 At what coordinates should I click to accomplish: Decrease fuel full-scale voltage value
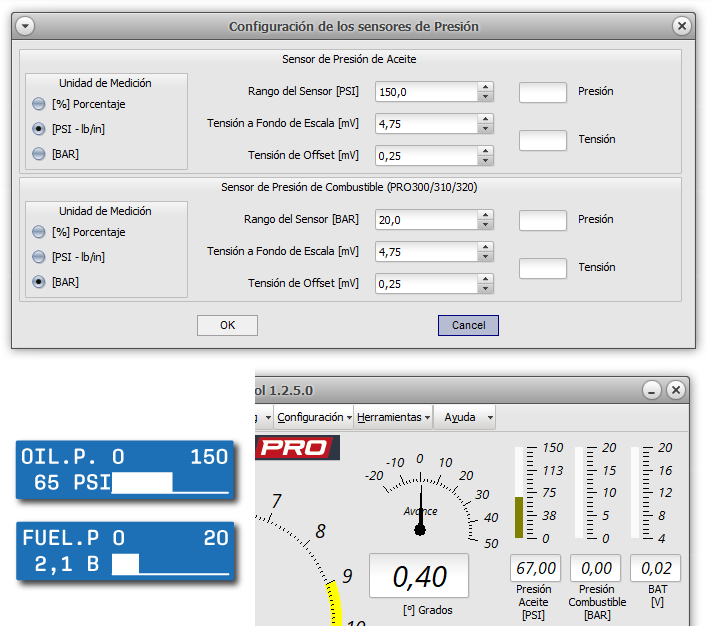coord(485,257)
